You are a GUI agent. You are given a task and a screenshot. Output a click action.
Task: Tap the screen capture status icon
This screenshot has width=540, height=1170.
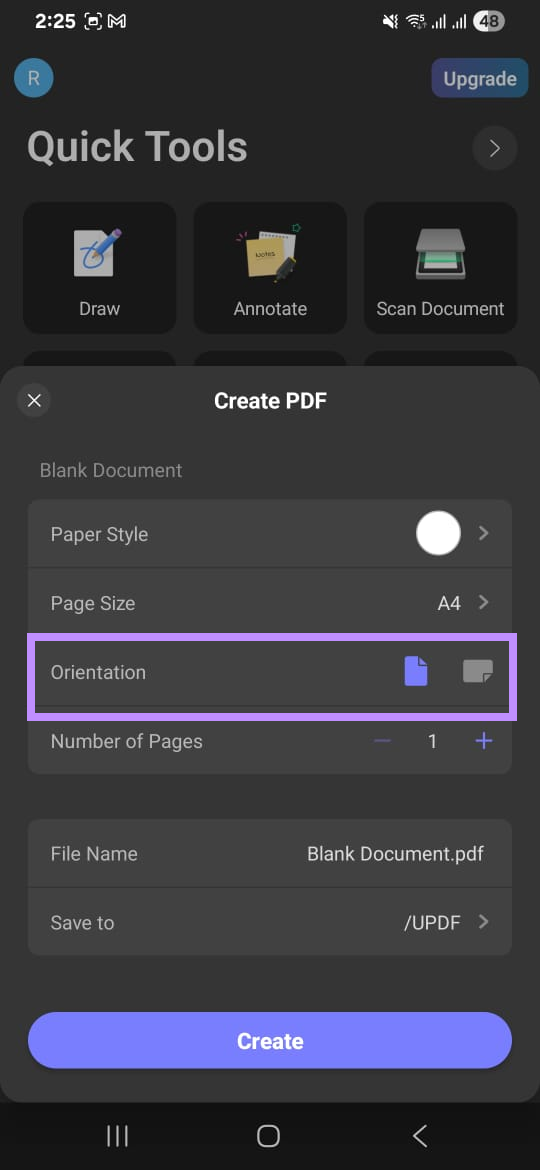93,22
